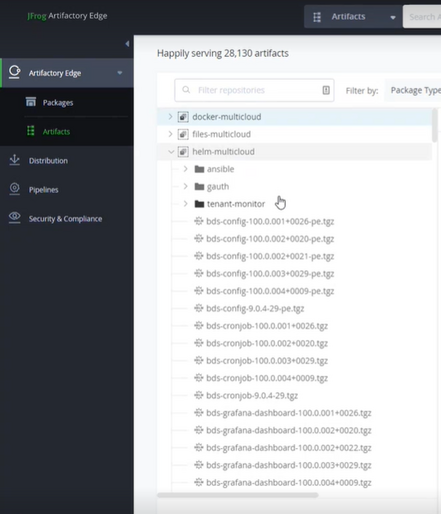
Task: Select Artifacts in the sidebar
Action: pos(56,131)
